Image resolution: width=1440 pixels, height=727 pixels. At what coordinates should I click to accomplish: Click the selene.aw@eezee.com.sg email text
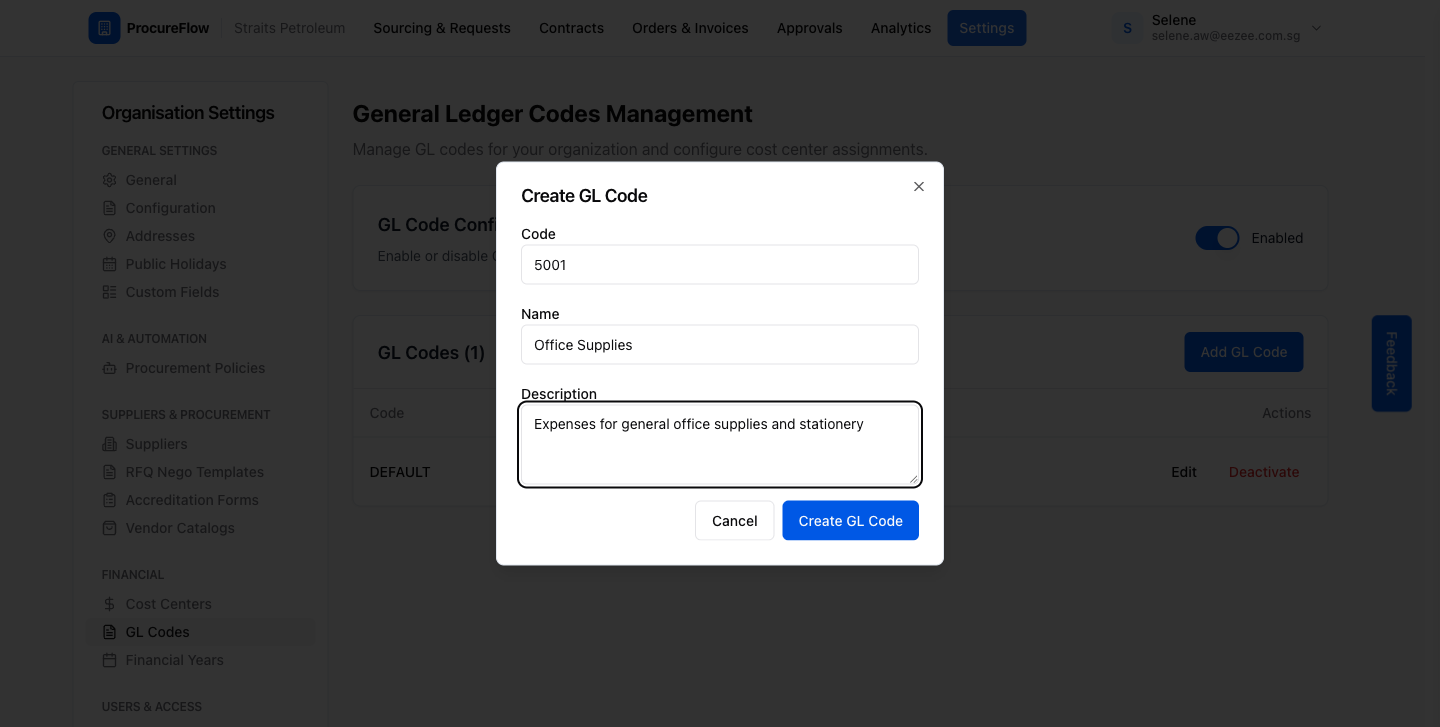1226,36
